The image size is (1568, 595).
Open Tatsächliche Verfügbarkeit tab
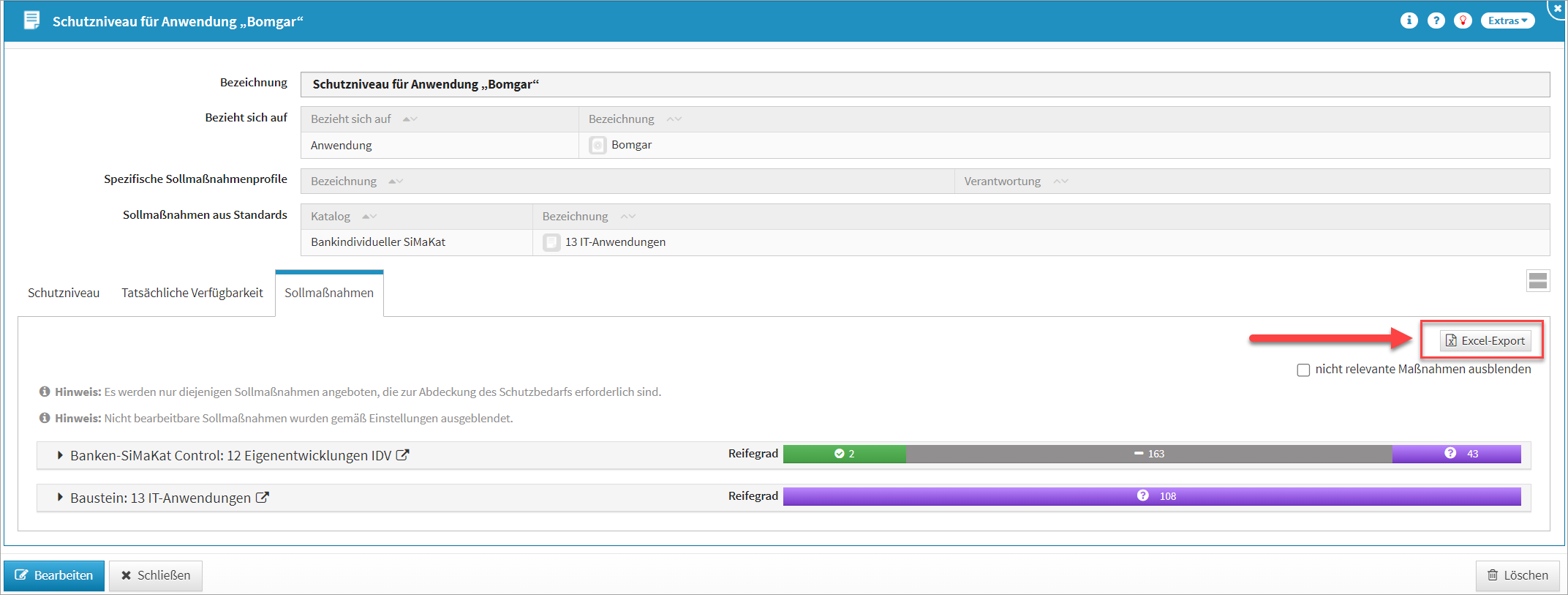(x=192, y=293)
